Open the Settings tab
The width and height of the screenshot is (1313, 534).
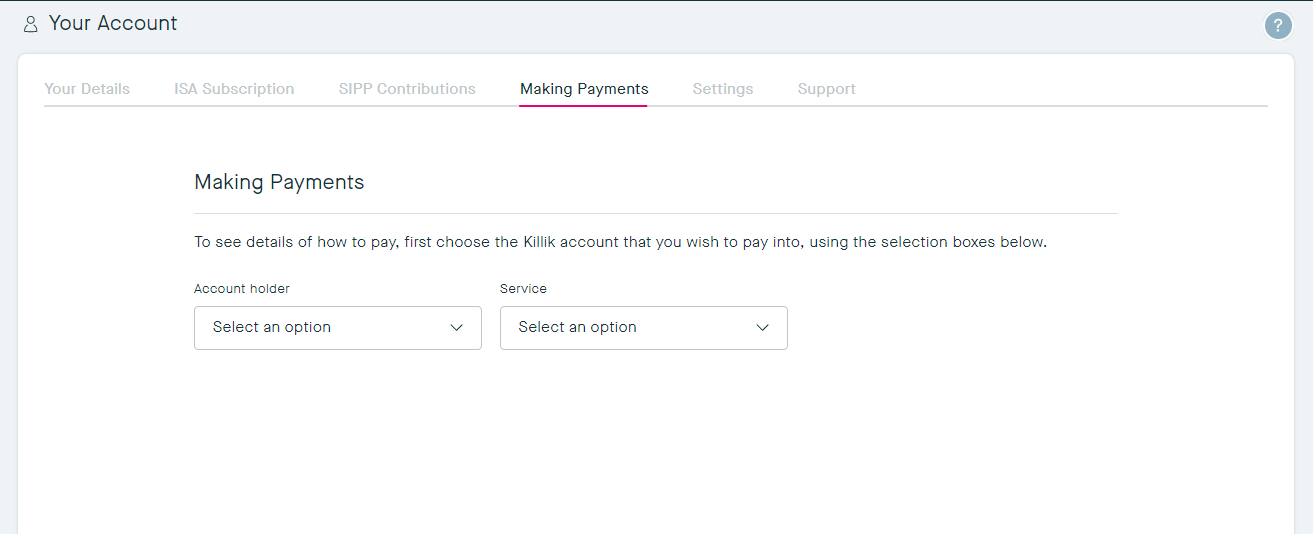(x=722, y=89)
